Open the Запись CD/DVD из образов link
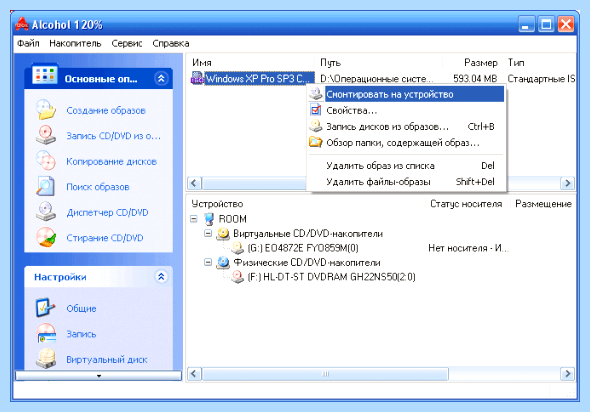Viewport: 590px width, 412px height. point(113,135)
